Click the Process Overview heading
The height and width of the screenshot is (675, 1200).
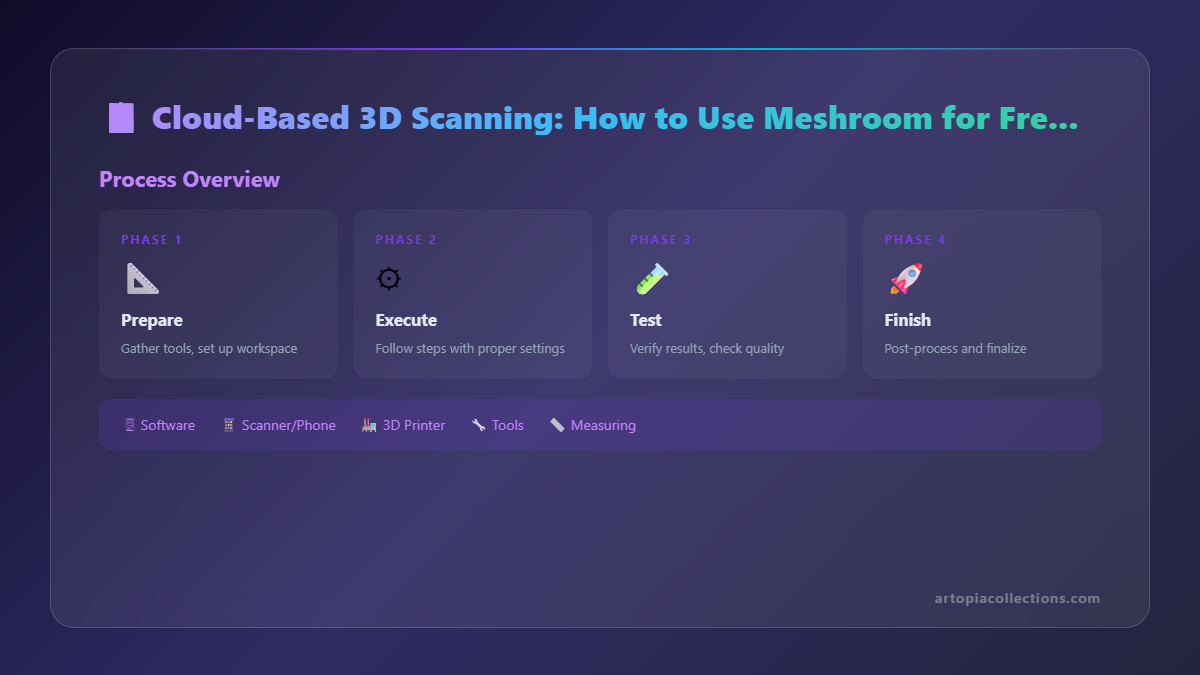[x=189, y=180]
